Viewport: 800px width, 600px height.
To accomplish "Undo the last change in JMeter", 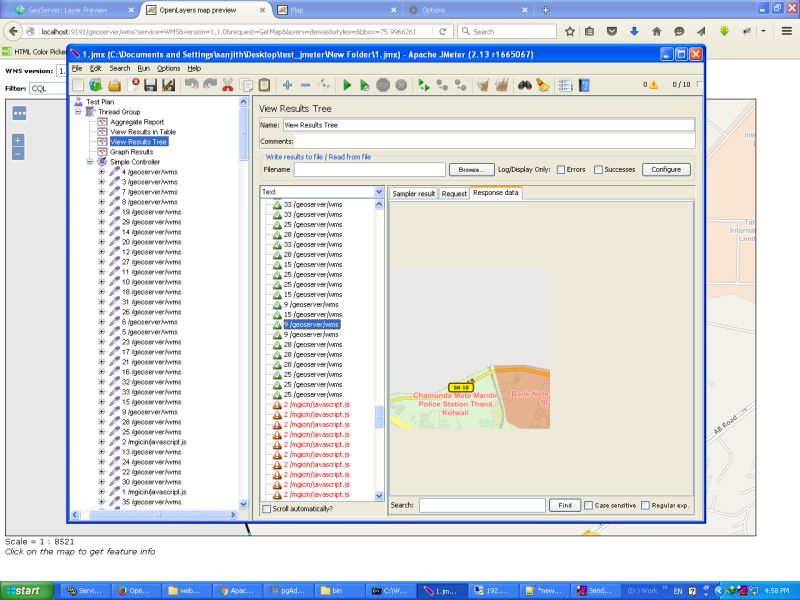I will tap(190, 86).
